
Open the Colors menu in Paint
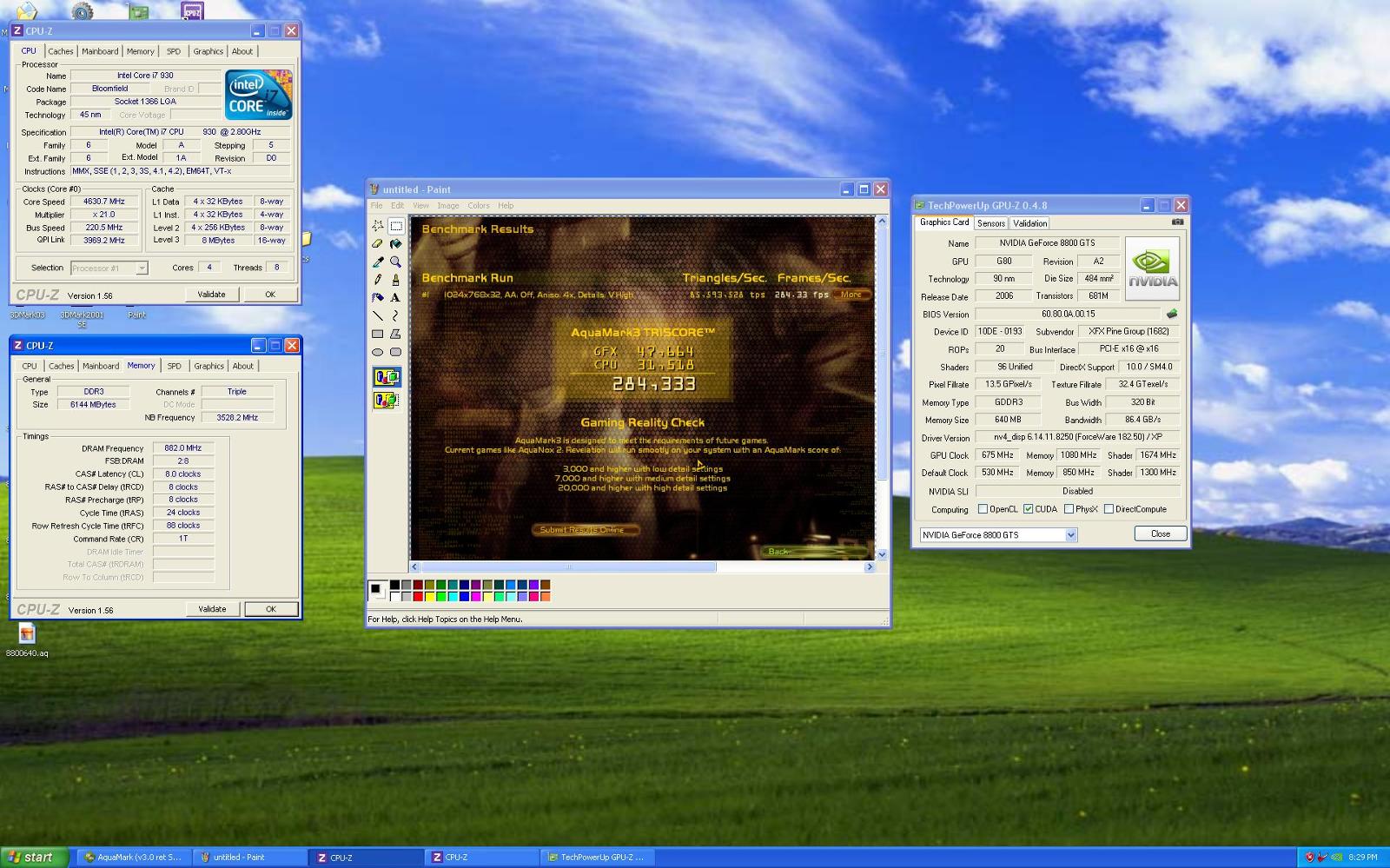pos(479,206)
